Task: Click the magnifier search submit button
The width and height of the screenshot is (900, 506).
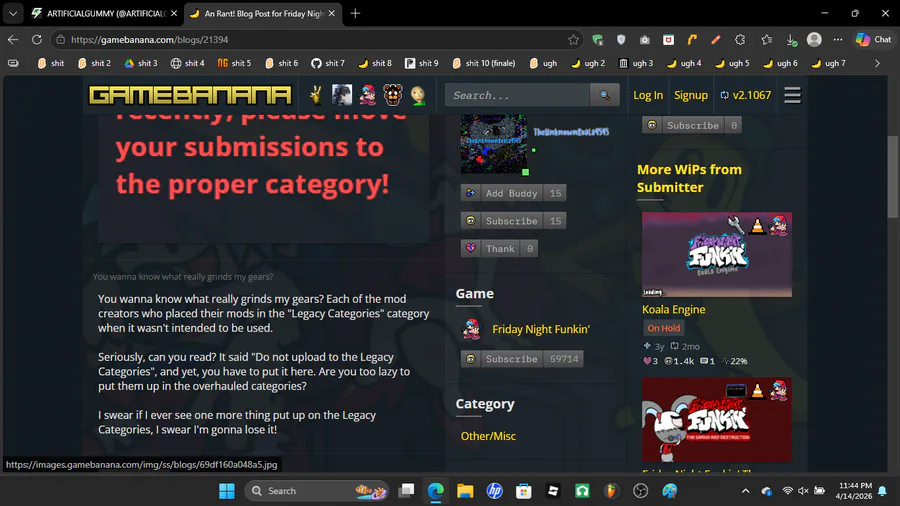Action: [x=604, y=95]
